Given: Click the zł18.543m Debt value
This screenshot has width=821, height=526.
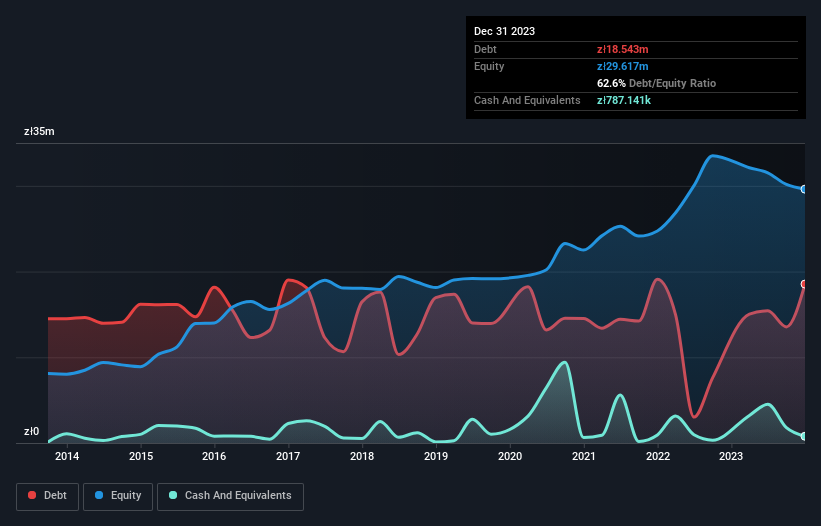Looking at the screenshot, I should [622, 49].
